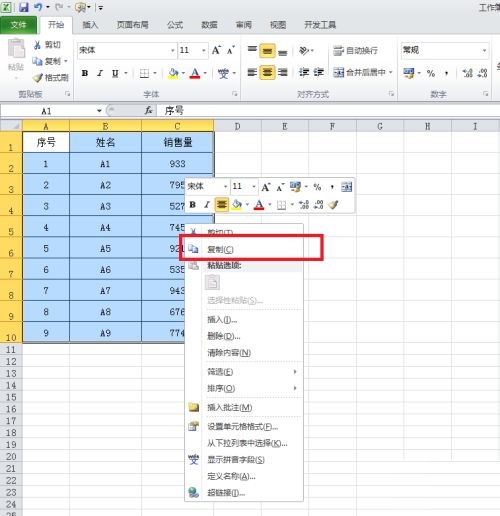Click the percent style icon in ribbon number group
The image size is (500, 516).
point(431,73)
